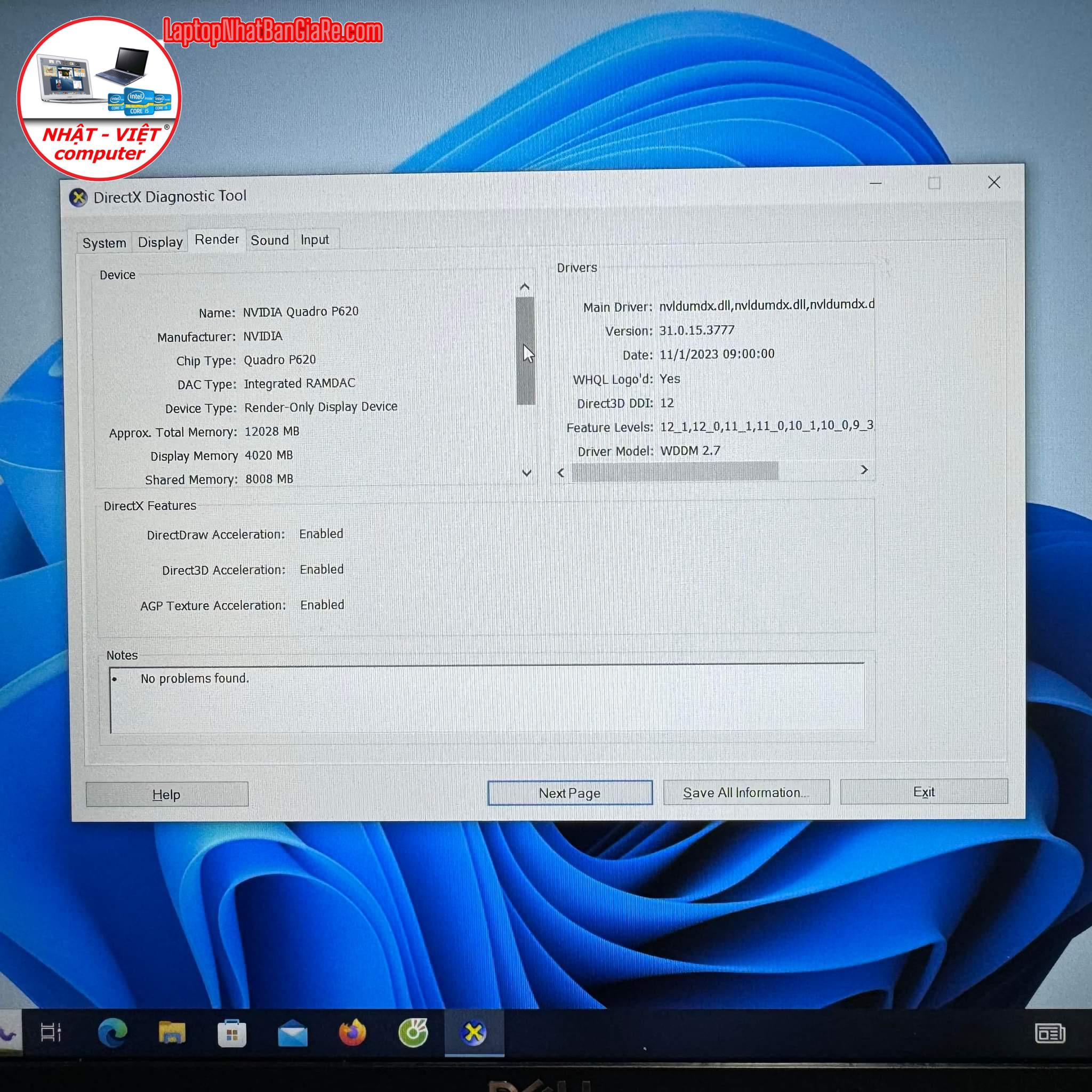1092x1092 pixels.
Task: Click the Next Page button
Action: point(569,793)
